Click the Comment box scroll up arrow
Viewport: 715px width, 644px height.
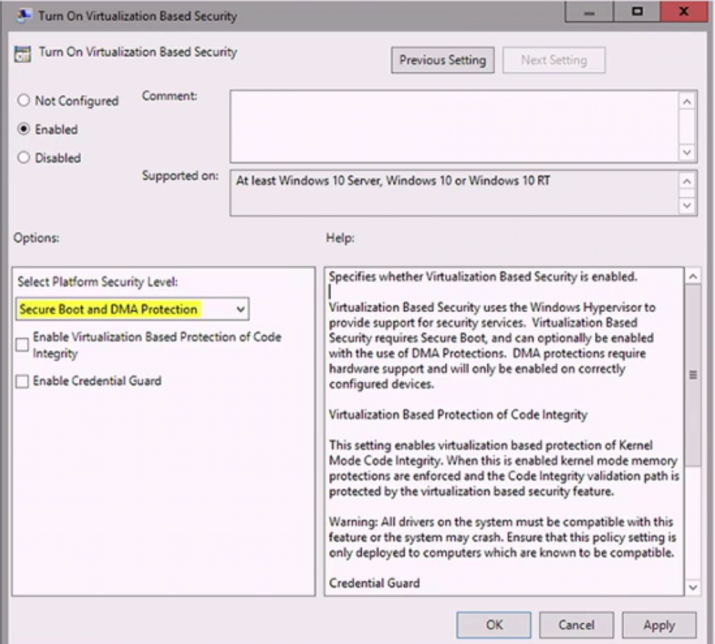(687, 101)
